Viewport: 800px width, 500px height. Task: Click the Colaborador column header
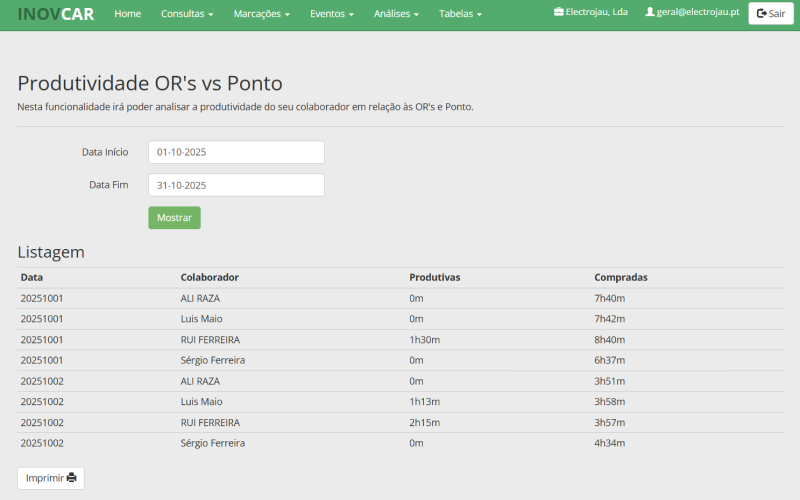coord(210,277)
